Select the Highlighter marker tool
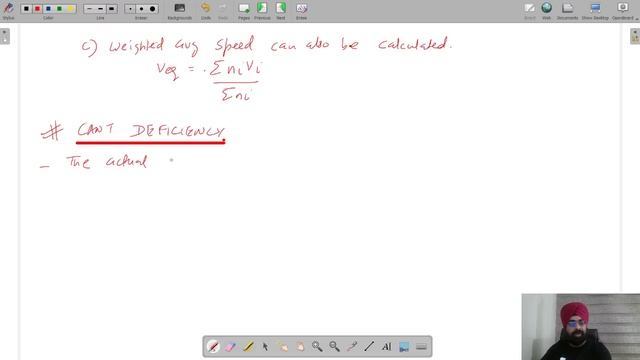640x360 pixels. (x=248, y=347)
